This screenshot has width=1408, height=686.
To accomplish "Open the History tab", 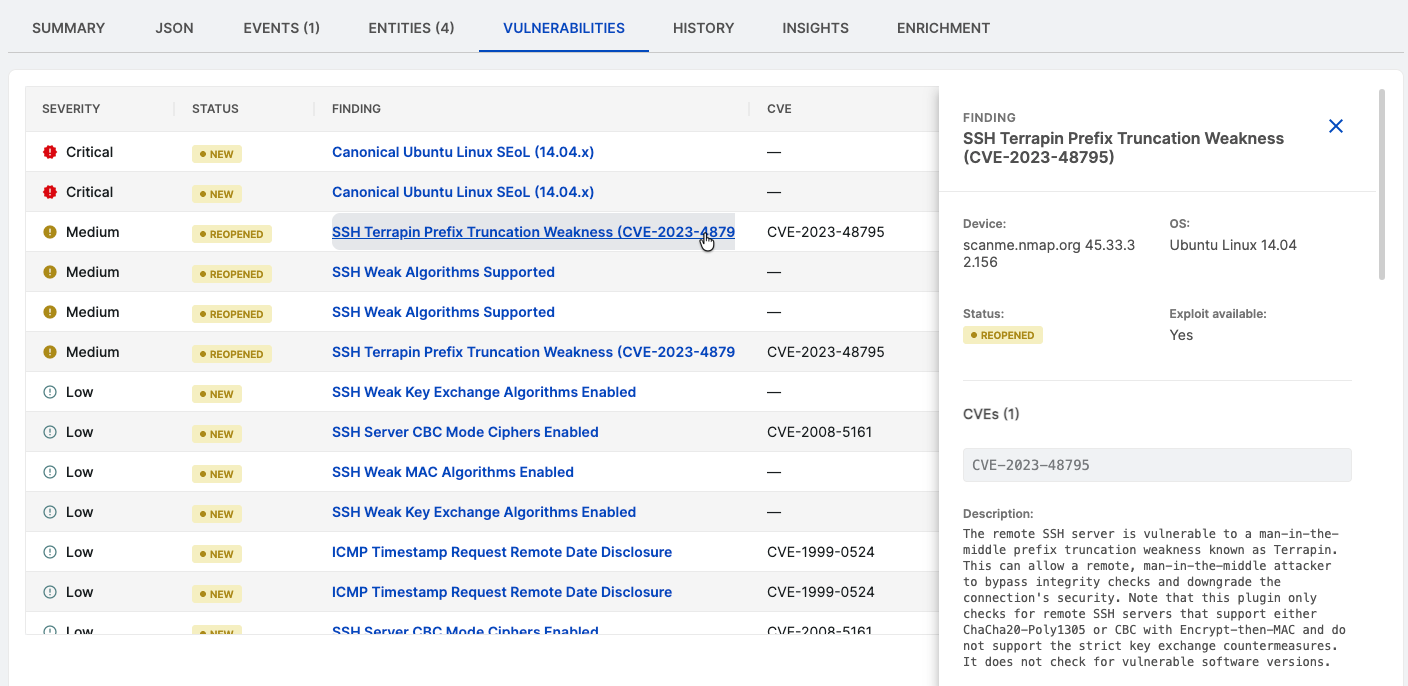I will [703, 28].
